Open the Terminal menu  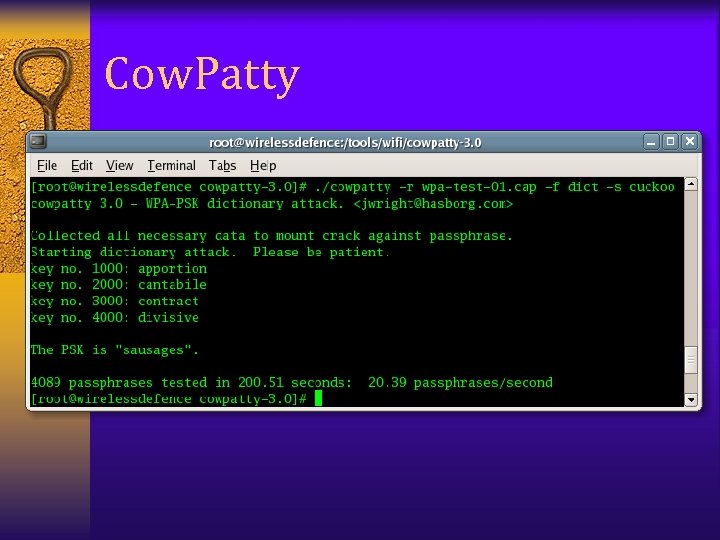click(x=171, y=165)
